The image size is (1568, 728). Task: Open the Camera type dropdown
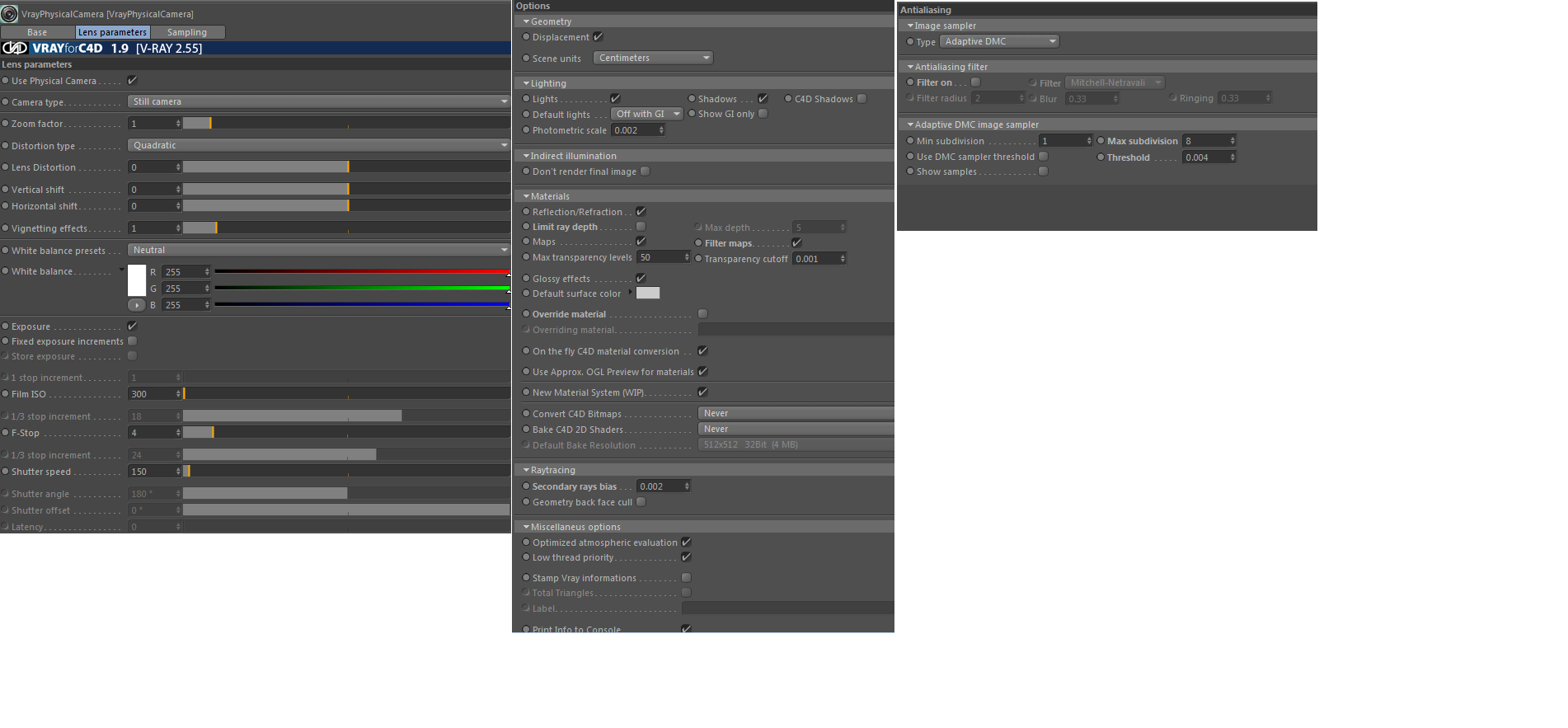[x=319, y=101]
